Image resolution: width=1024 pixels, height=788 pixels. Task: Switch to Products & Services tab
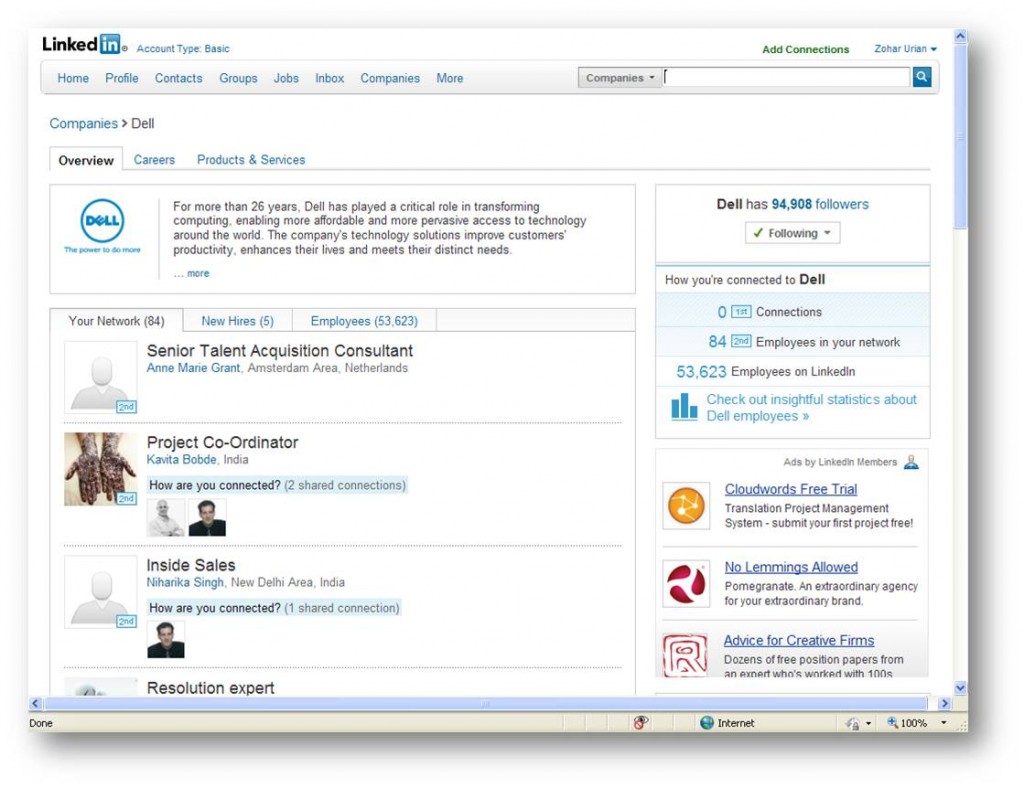pos(251,160)
